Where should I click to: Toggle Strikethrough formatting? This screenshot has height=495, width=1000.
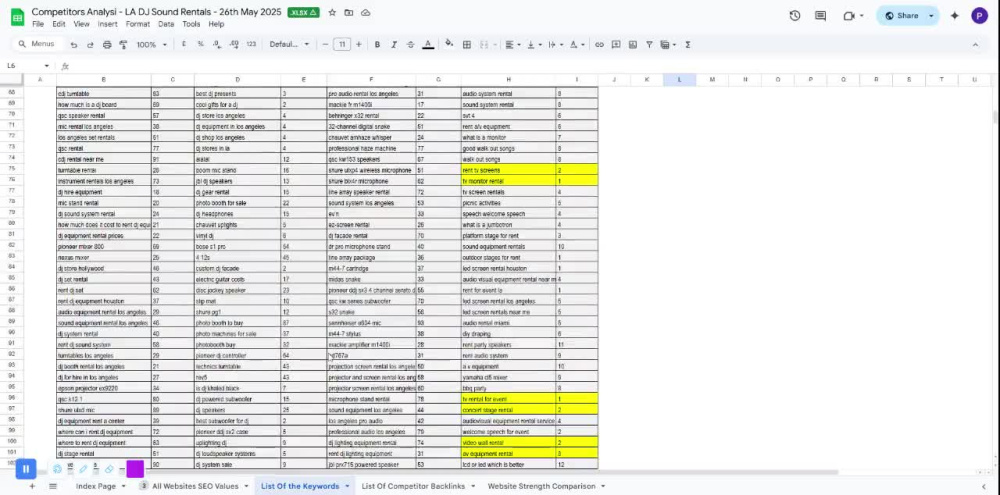(411, 45)
